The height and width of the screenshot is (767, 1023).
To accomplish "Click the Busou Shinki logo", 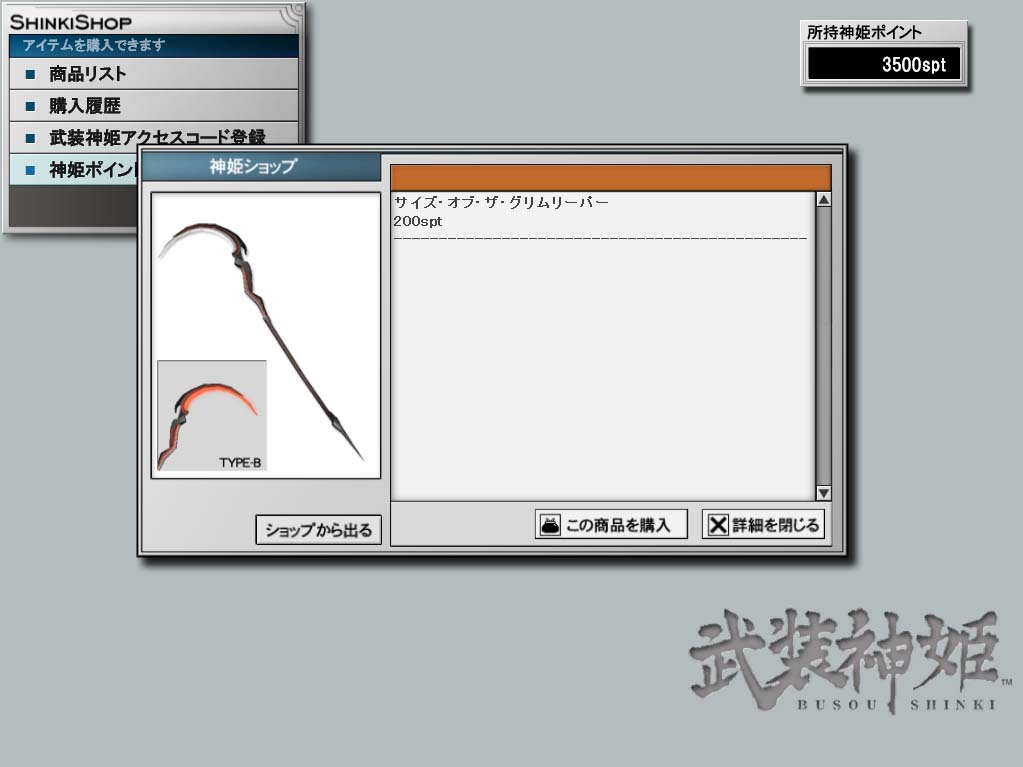I will [x=847, y=662].
